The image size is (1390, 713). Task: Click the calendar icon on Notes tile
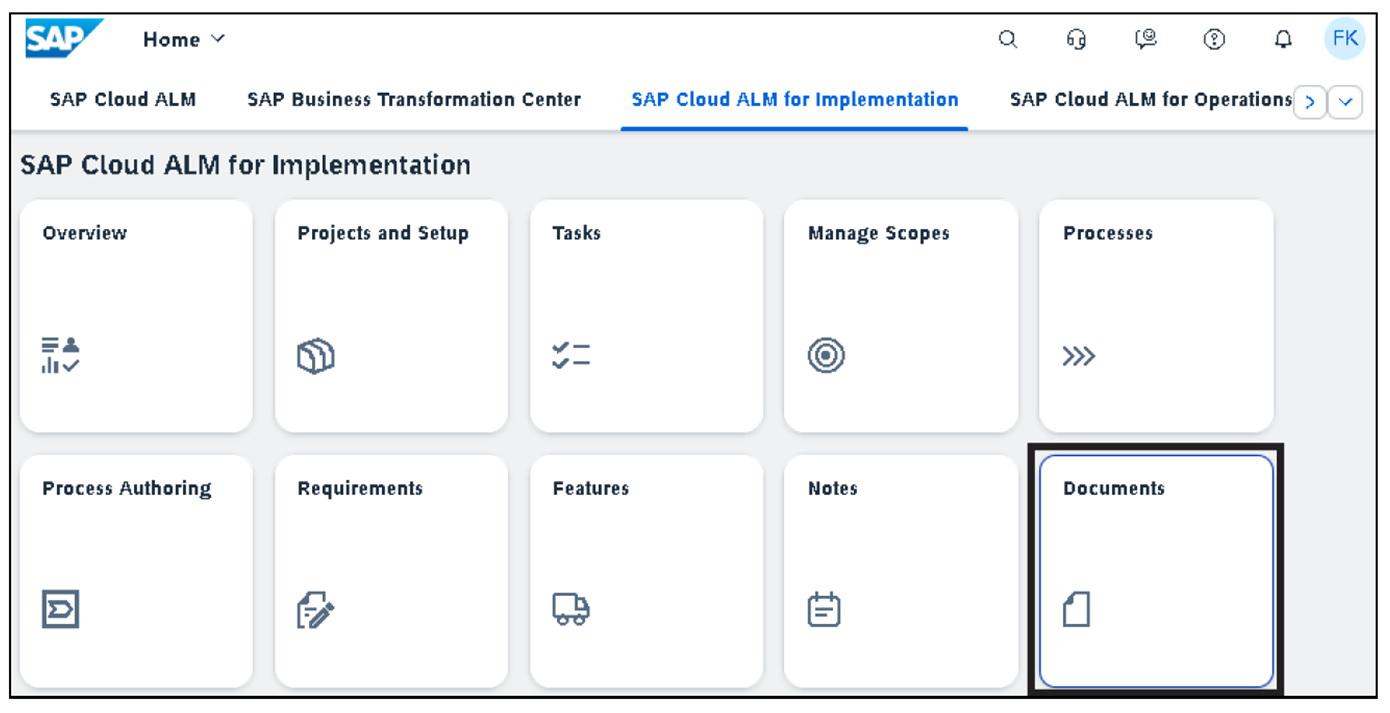(x=824, y=610)
